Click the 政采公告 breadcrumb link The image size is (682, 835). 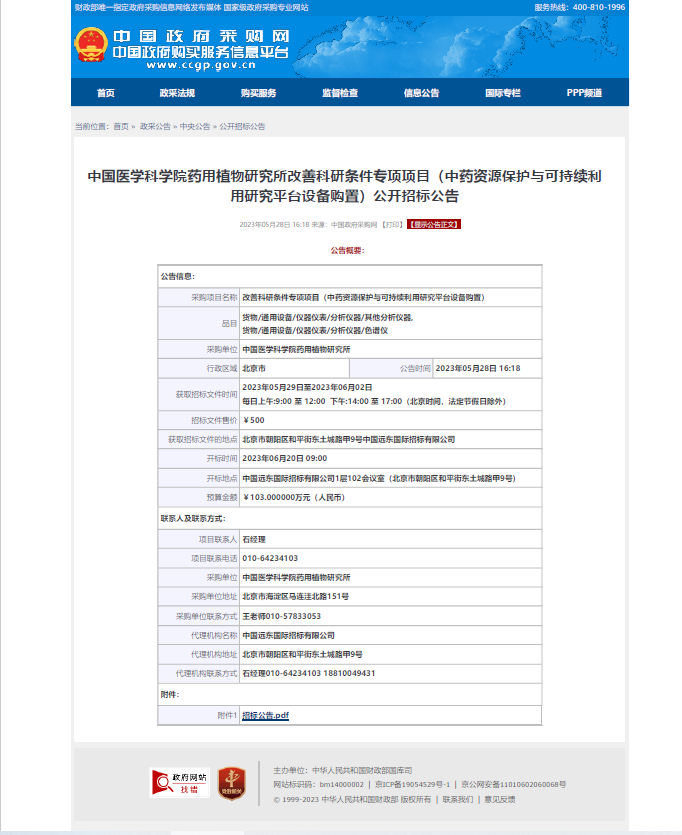[155, 126]
